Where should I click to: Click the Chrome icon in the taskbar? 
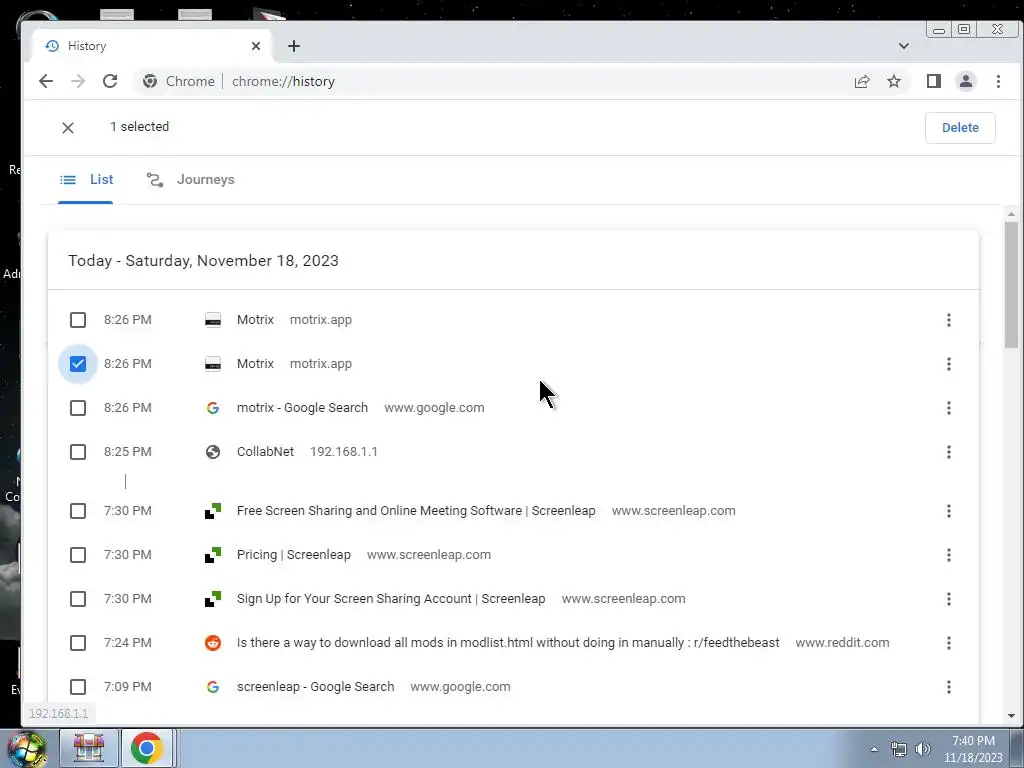click(147, 748)
